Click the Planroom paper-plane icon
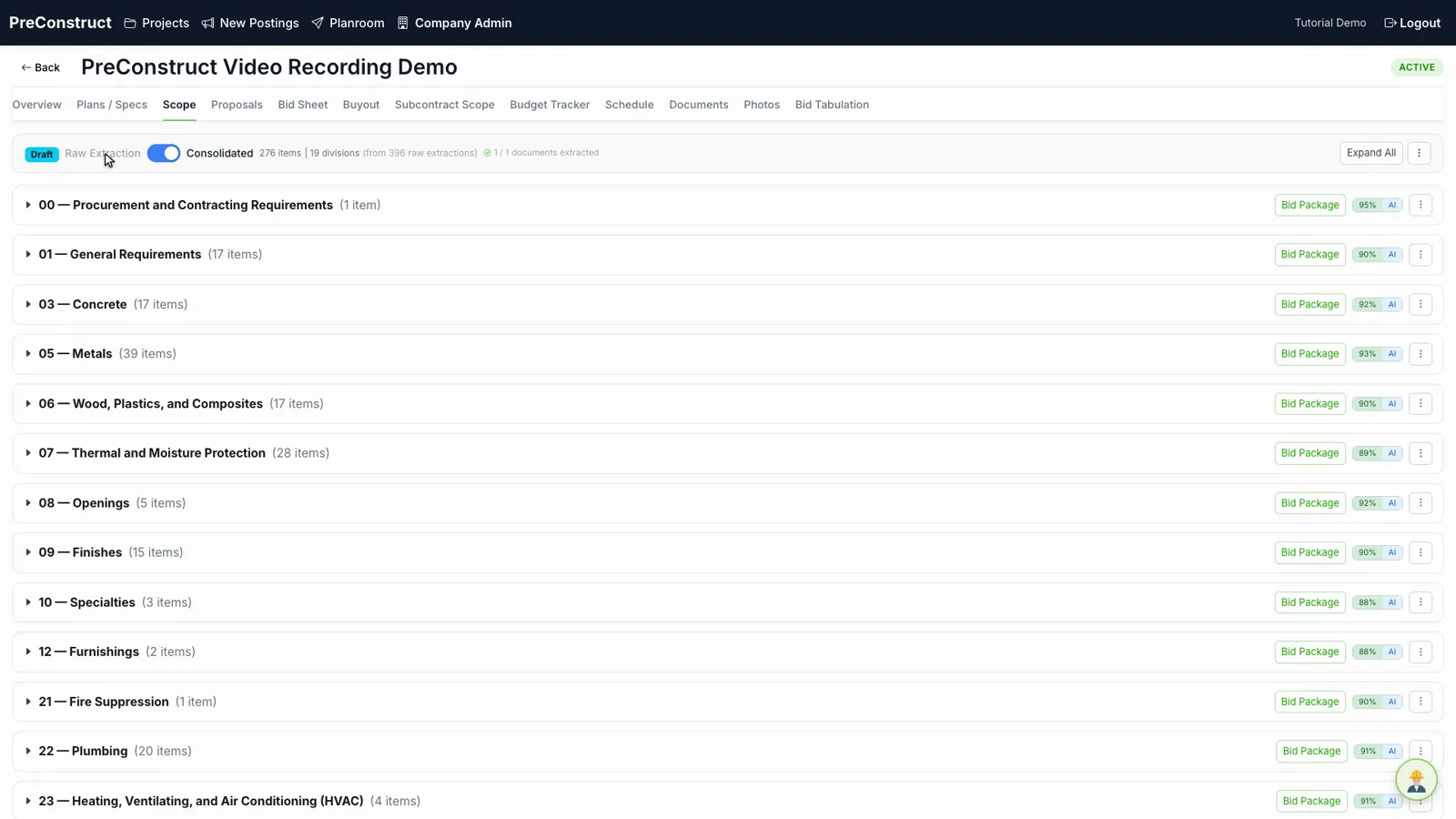 click(x=318, y=23)
